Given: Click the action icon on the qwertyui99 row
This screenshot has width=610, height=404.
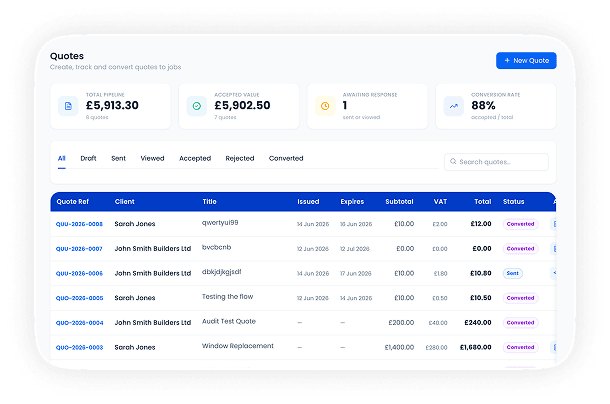Looking at the screenshot, I should click(554, 224).
